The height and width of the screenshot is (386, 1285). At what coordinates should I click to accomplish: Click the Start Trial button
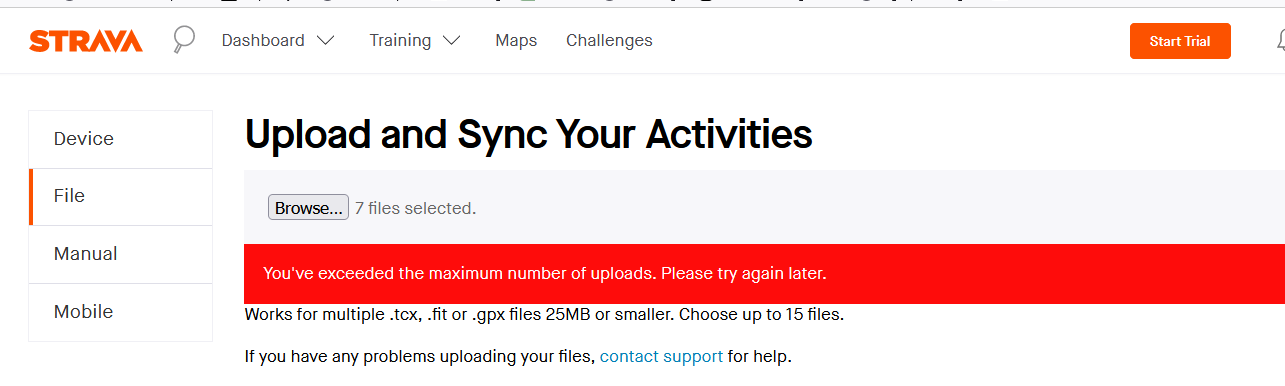tap(1180, 41)
